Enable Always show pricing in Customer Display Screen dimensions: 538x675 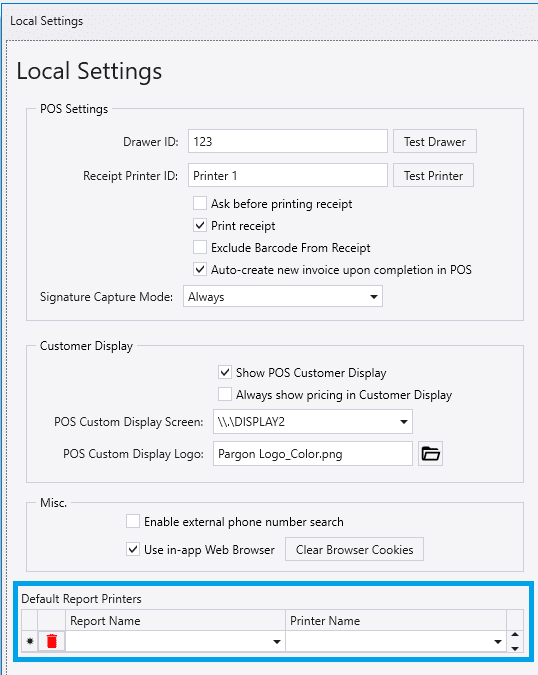pos(225,394)
